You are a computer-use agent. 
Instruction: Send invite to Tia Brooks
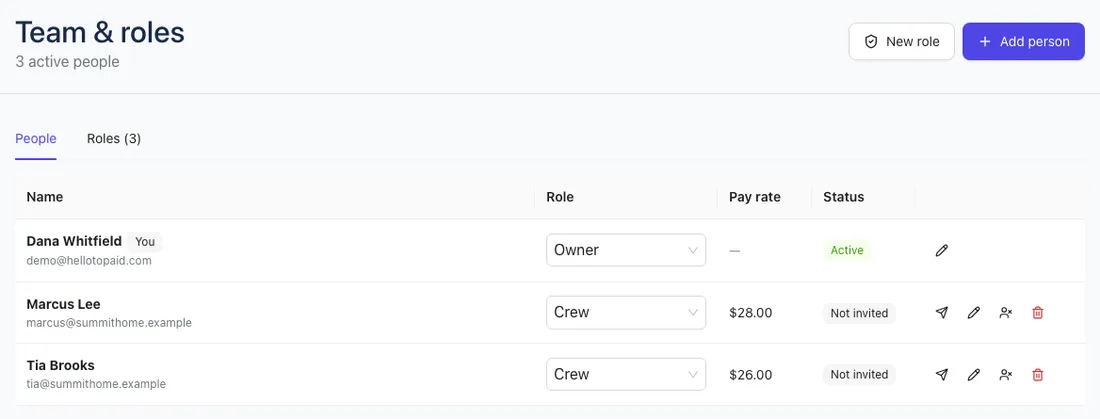(x=941, y=375)
